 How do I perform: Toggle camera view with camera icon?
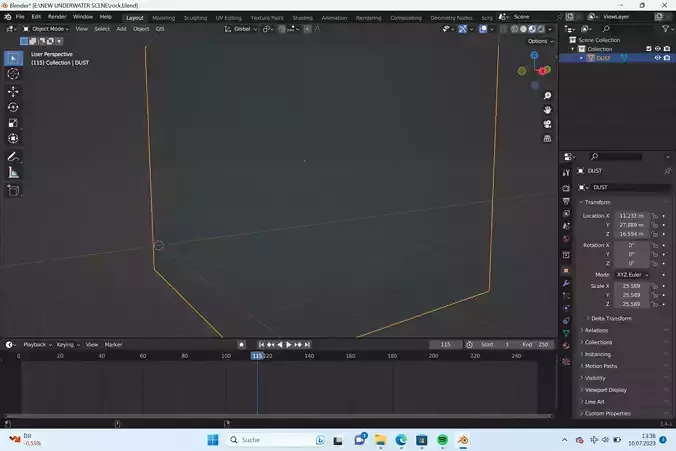click(547, 124)
